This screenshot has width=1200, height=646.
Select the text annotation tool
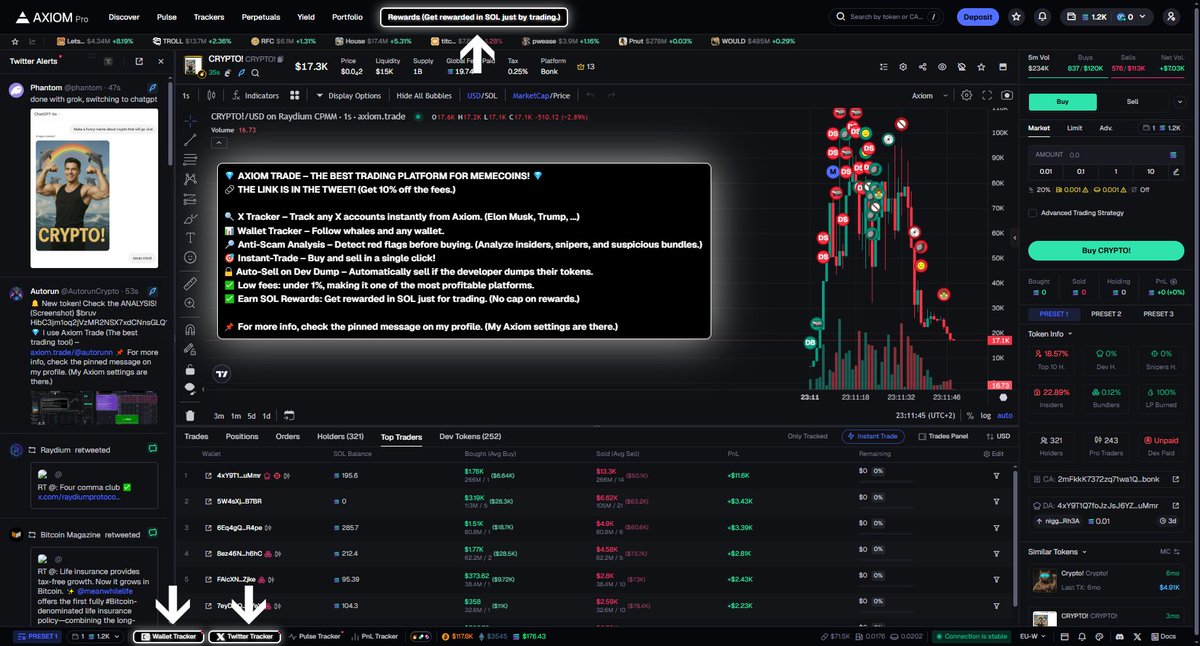click(190, 238)
